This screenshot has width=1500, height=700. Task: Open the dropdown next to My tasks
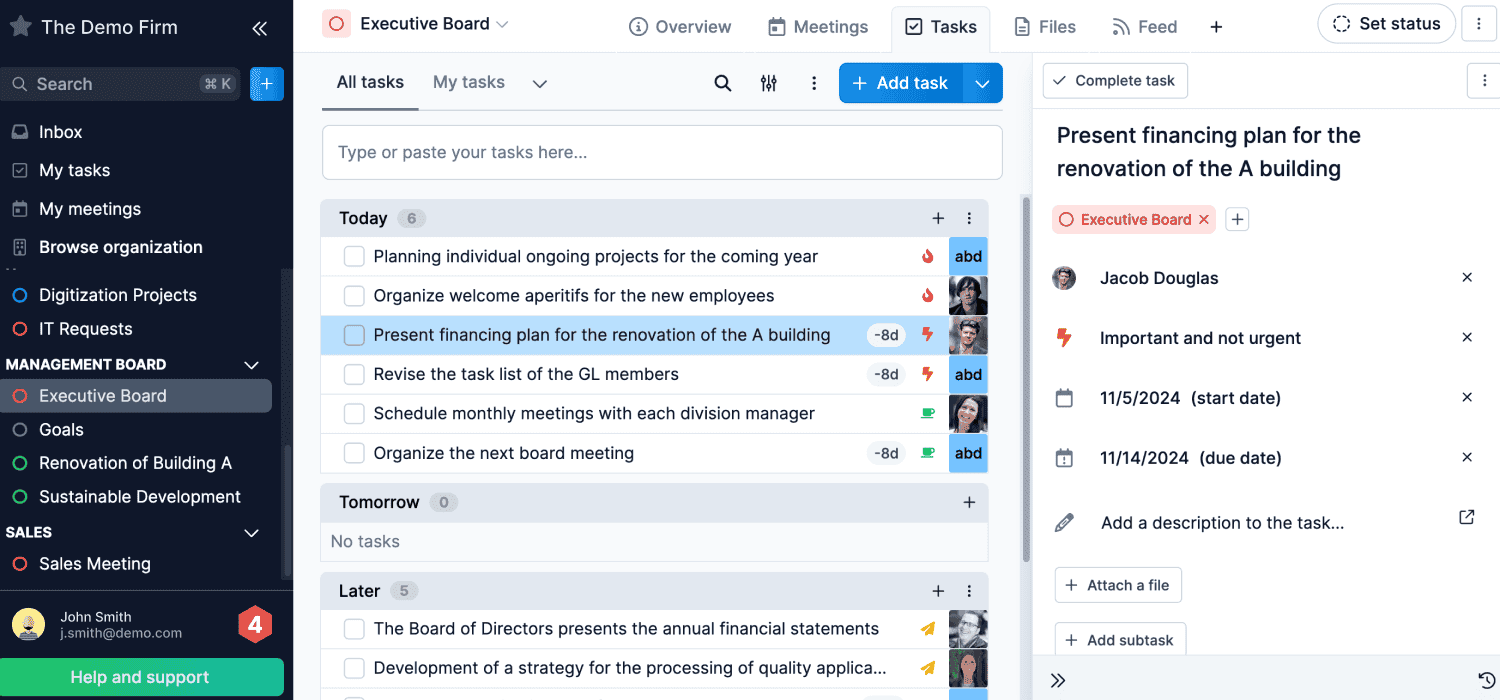(x=540, y=83)
